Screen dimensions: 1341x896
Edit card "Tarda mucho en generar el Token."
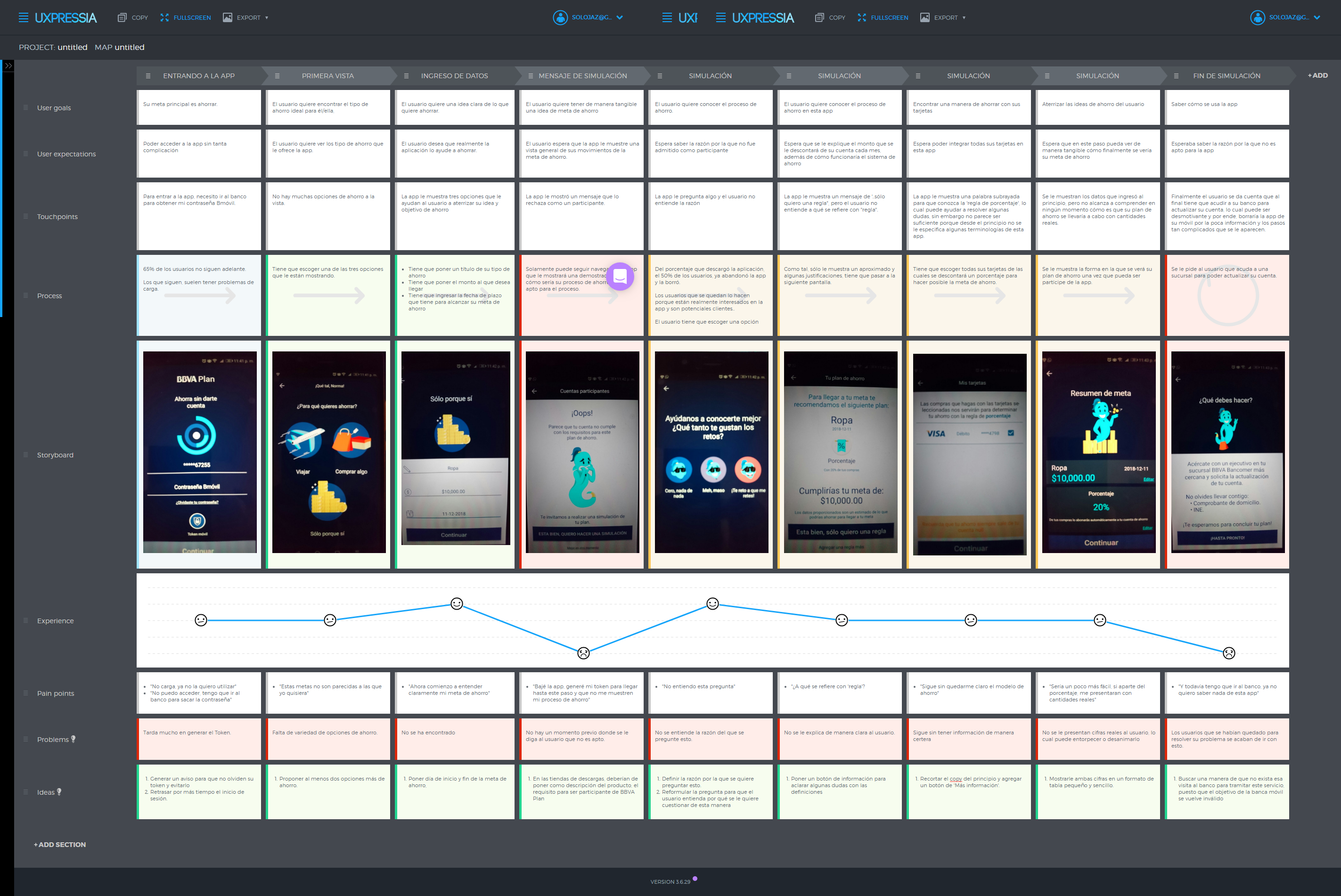tap(198, 739)
